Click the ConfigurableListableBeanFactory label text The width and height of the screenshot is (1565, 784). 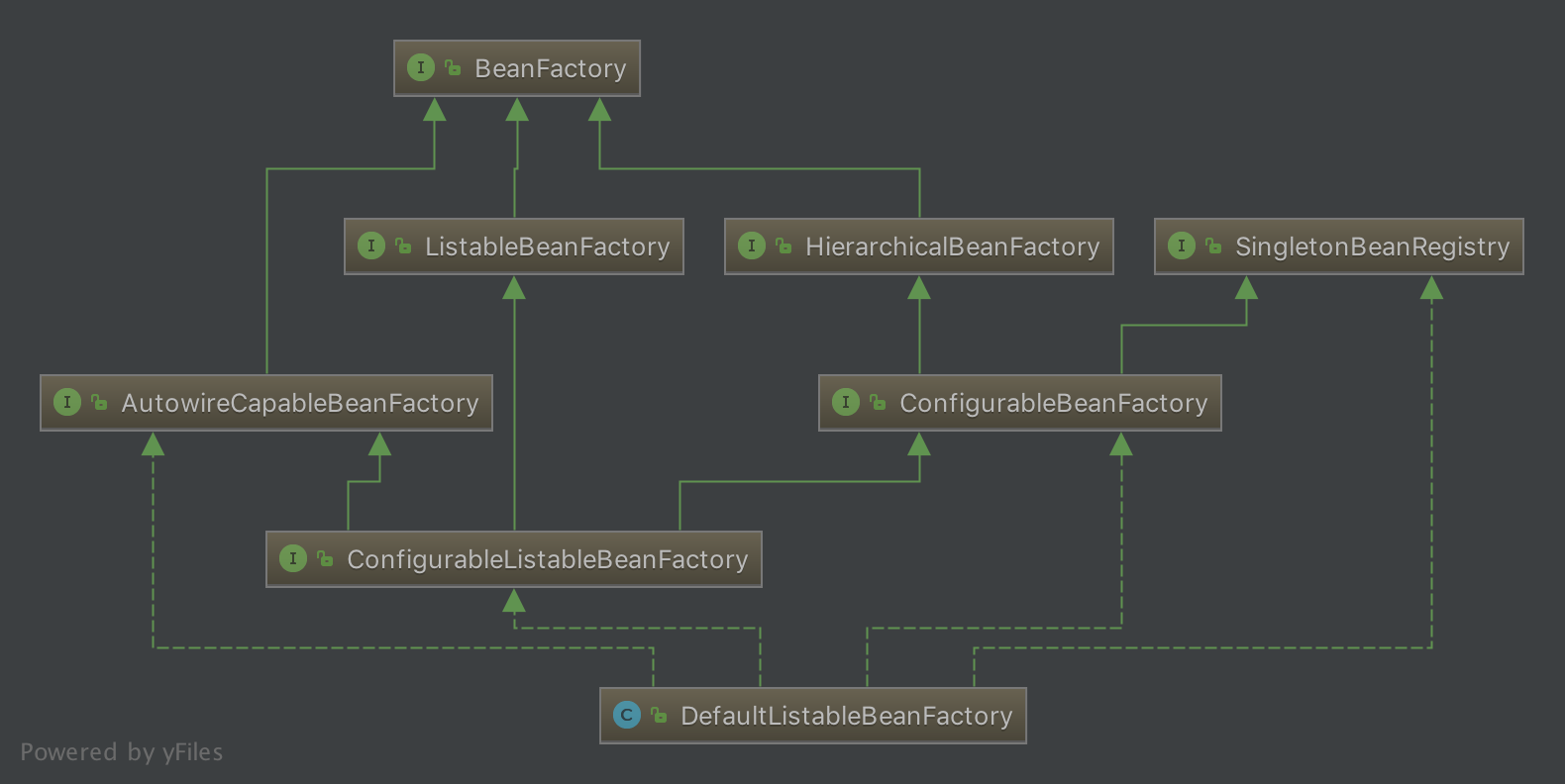[x=547, y=559]
